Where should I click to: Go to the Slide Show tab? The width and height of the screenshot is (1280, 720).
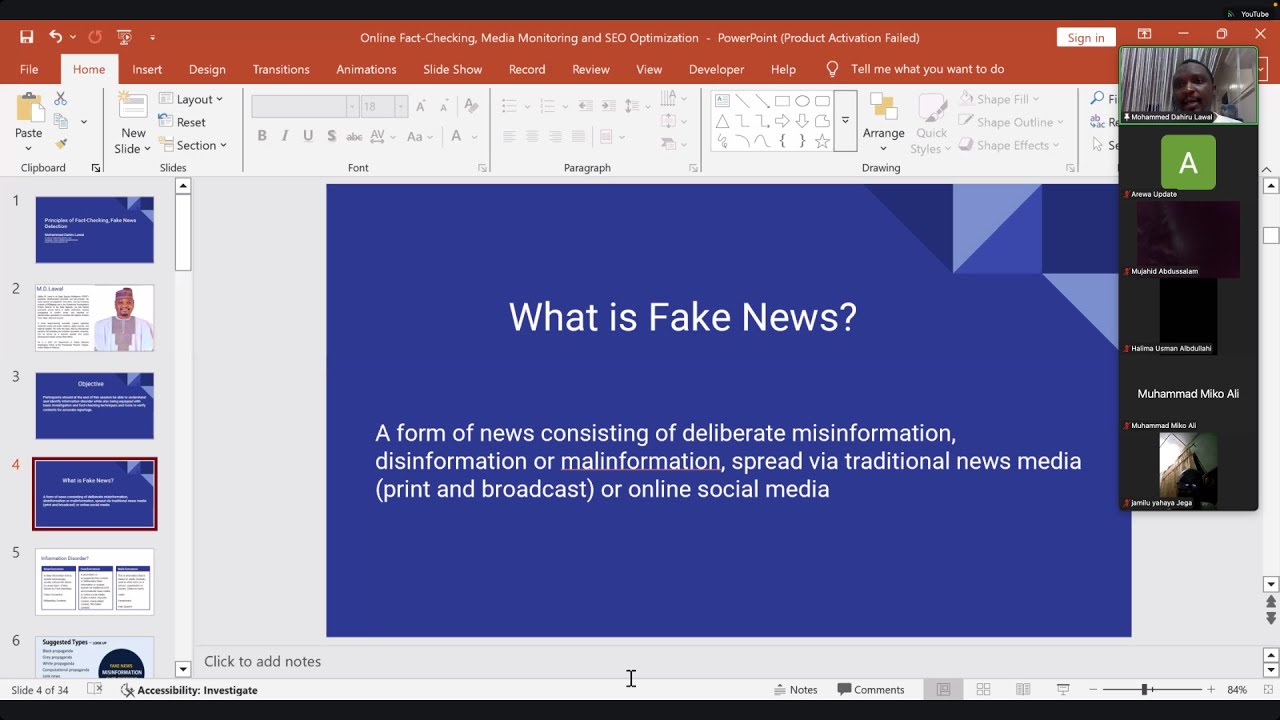[452, 69]
